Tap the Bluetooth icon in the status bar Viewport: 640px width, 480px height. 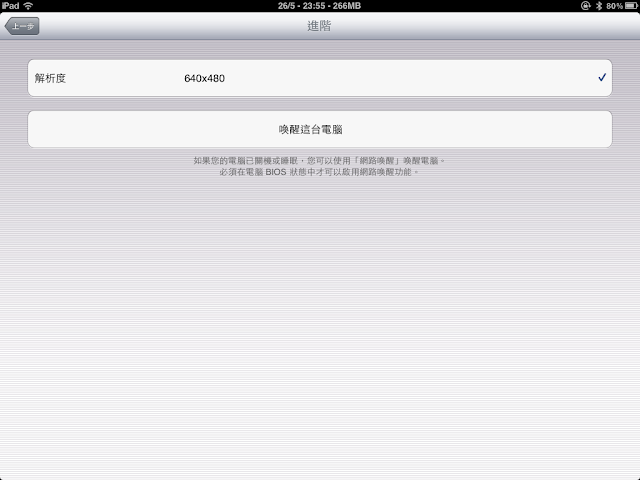click(x=599, y=6)
